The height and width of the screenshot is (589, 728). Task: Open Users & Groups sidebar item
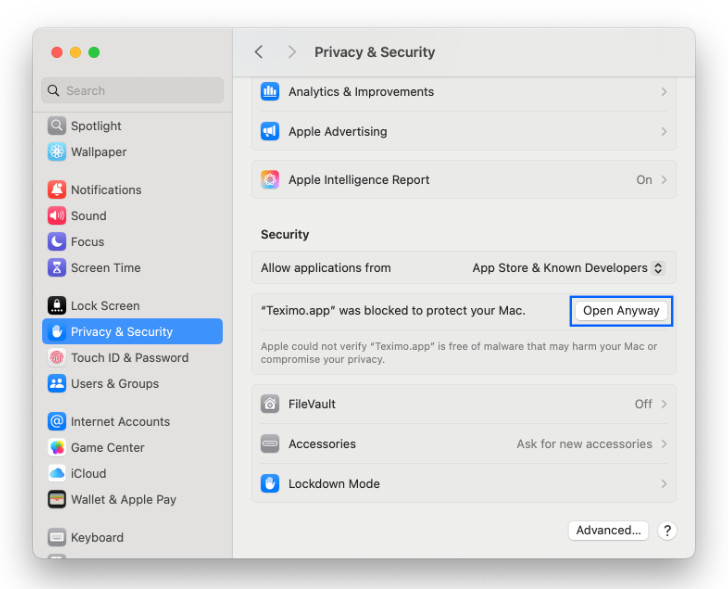[114, 384]
